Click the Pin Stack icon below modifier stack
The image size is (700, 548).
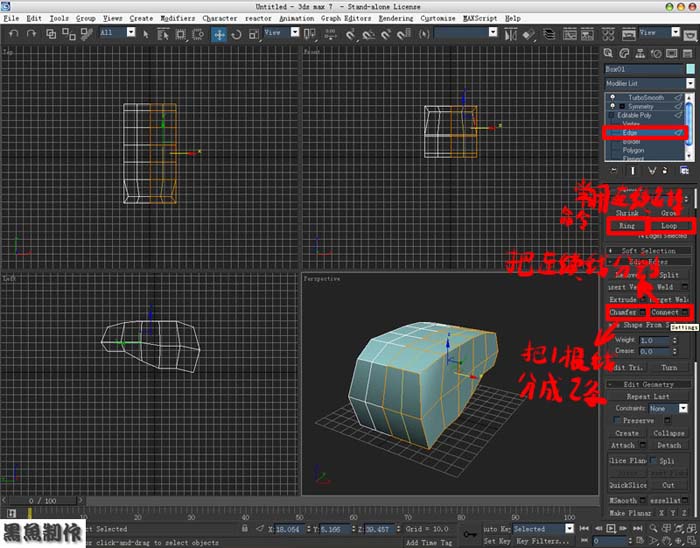[x=613, y=170]
